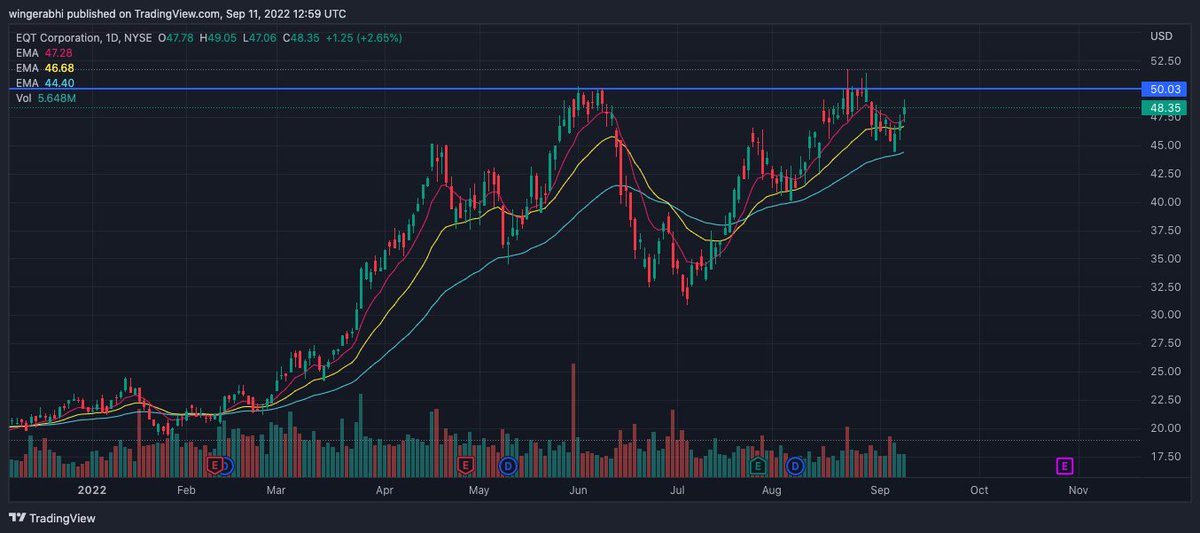
Task: Click the 37.50 price axis label
Action: 1164,231
